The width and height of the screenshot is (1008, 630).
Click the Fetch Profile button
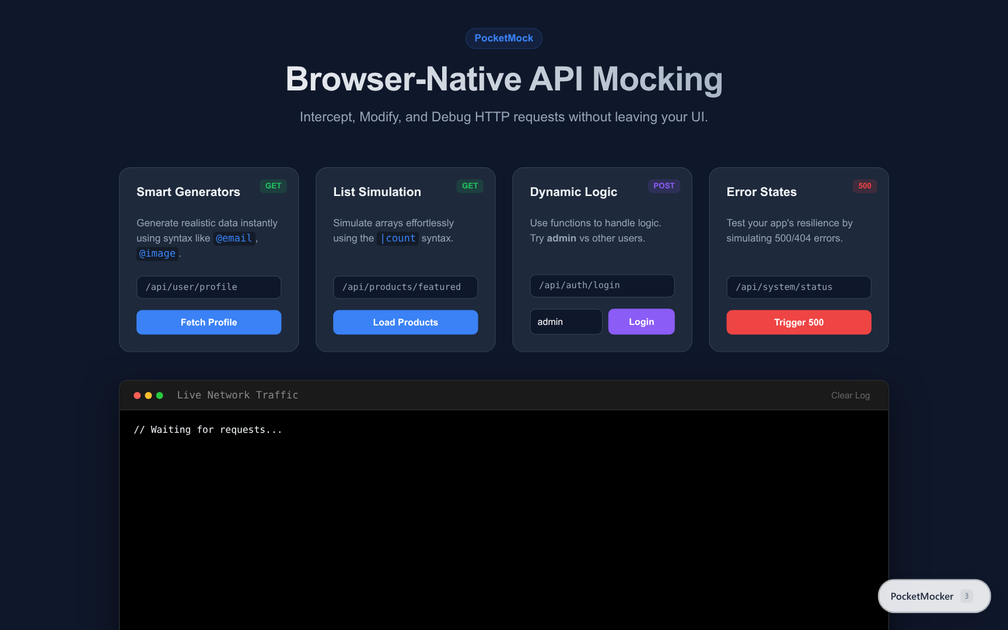pyautogui.click(x=208, y=322)
